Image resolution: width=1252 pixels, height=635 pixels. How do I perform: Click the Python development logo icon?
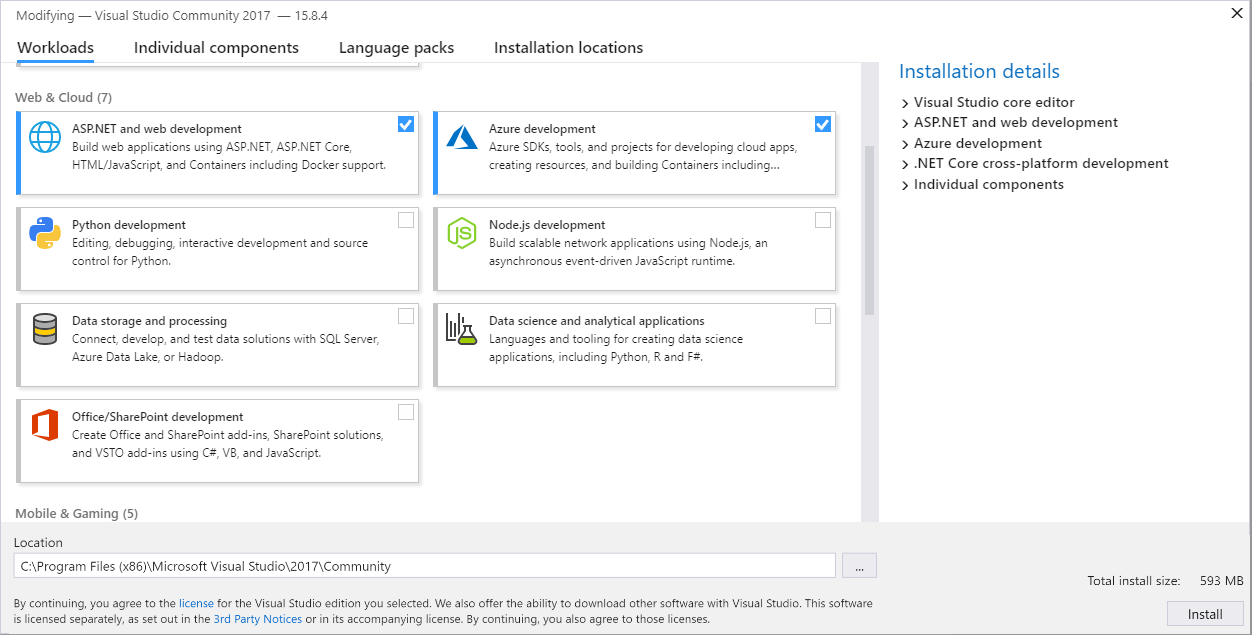click(45, 232)
